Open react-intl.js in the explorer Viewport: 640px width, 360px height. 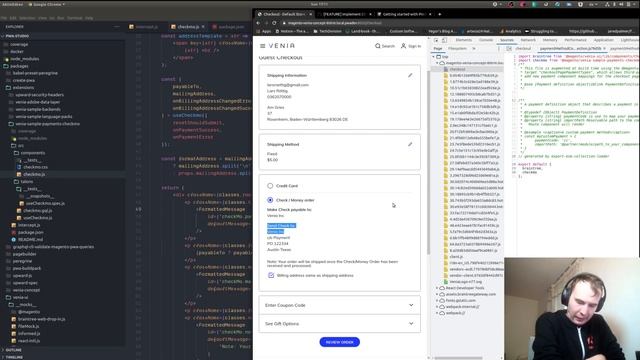pyautogui.click(x=29, y=341)
